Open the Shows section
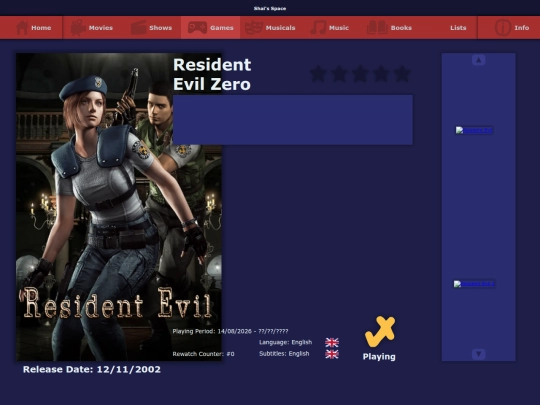 [151, 28]
